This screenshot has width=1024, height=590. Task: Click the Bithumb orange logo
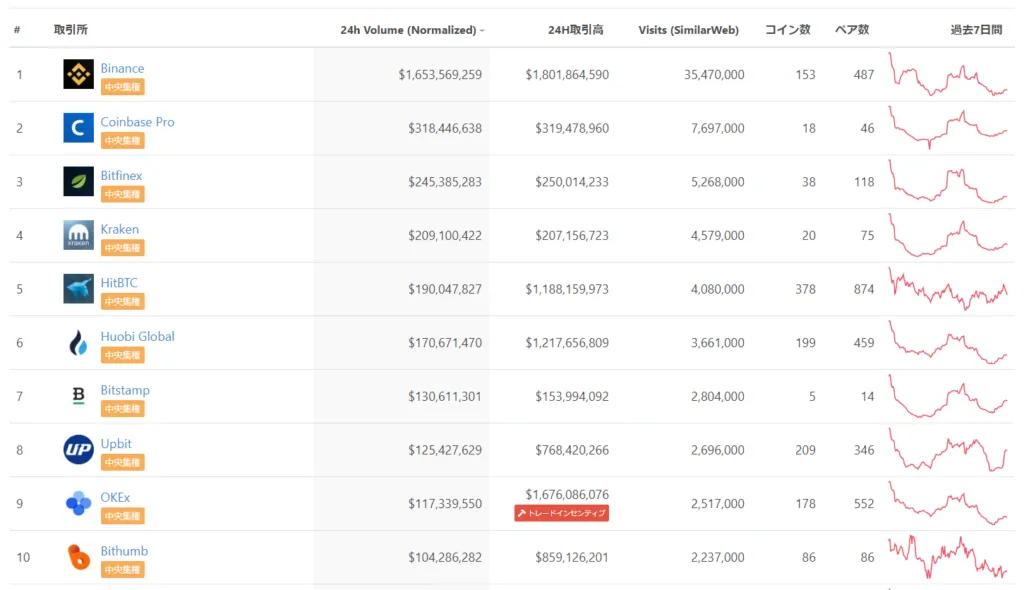(78, 557)
